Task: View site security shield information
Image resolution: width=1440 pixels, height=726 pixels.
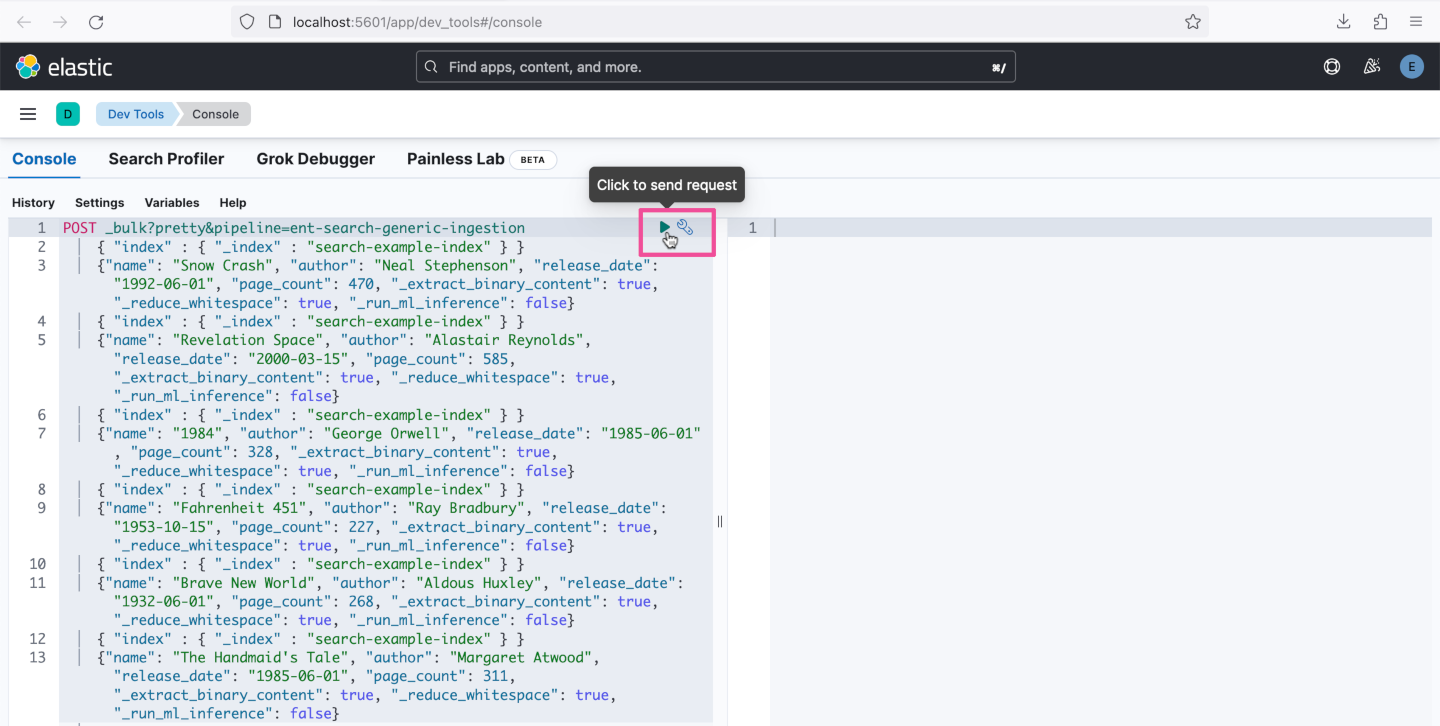Action: [x=247, y=22]
